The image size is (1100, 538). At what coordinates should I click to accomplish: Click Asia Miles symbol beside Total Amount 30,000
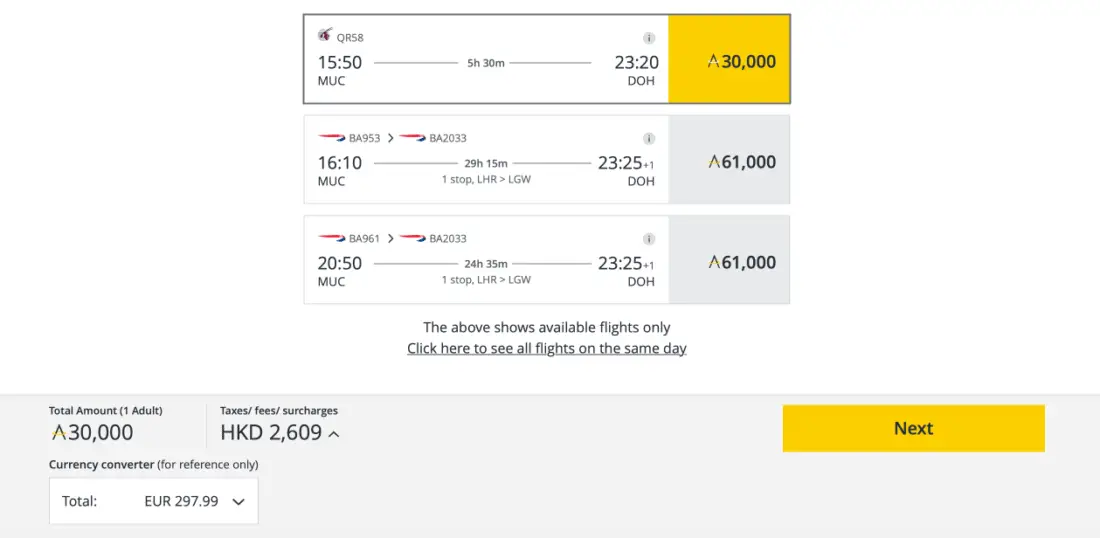58,432
